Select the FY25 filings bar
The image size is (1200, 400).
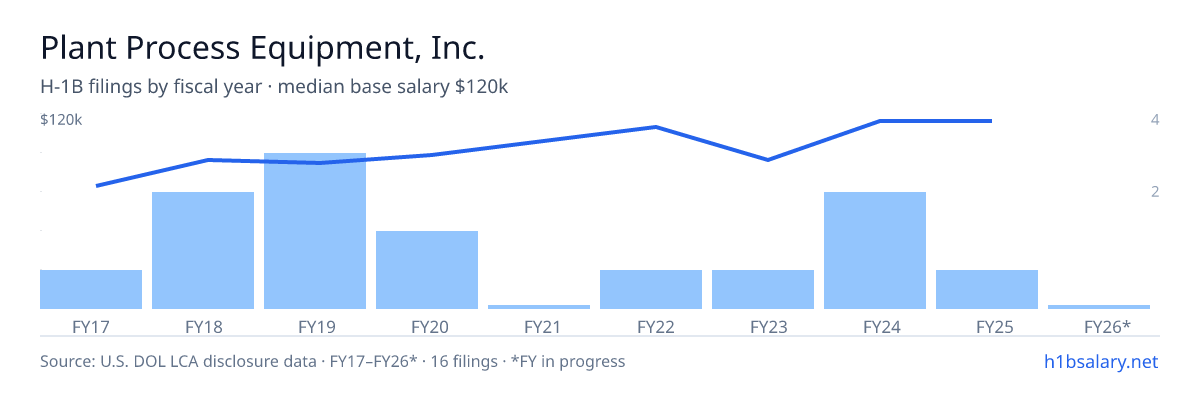tap(987, 289)
